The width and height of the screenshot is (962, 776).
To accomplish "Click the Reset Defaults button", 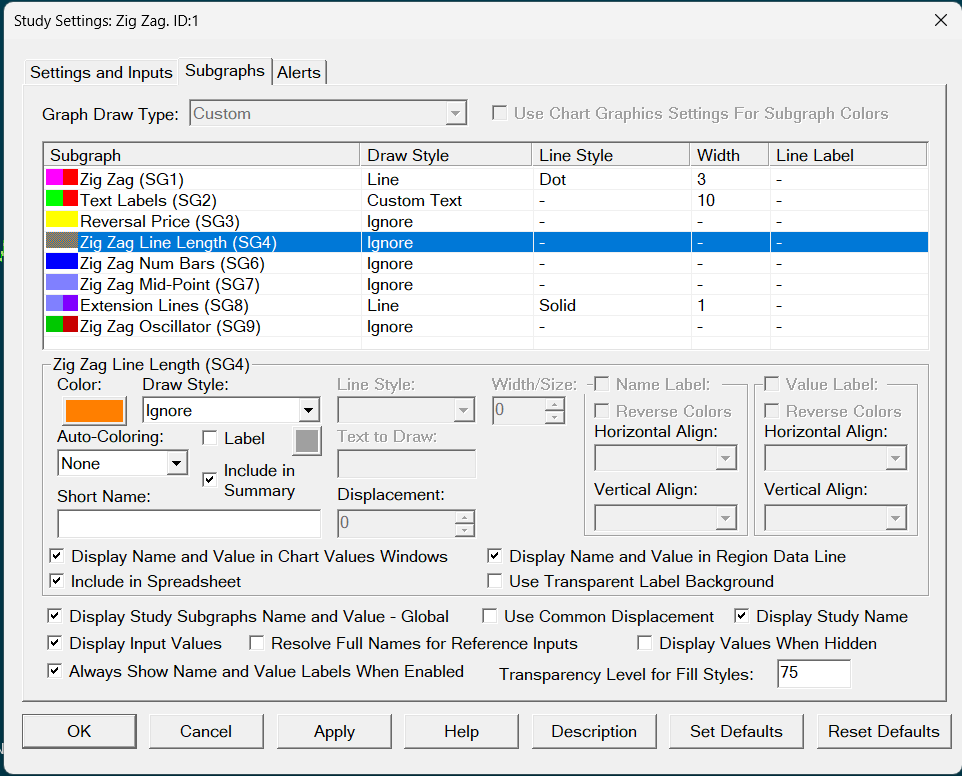I will pyautogui.click(x=883, y=731).
